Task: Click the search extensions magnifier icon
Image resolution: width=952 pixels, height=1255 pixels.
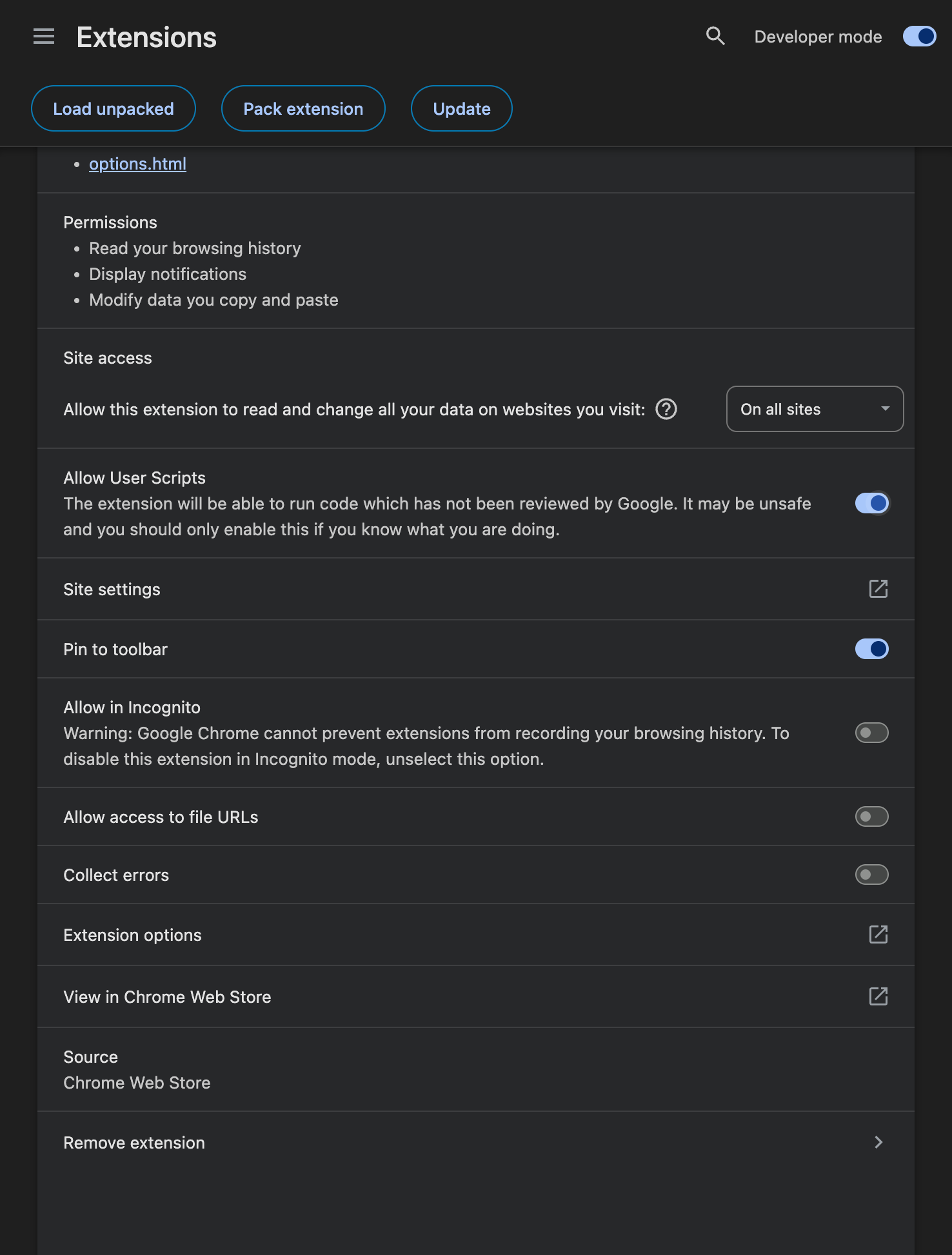Action: [x=715, y=36]
